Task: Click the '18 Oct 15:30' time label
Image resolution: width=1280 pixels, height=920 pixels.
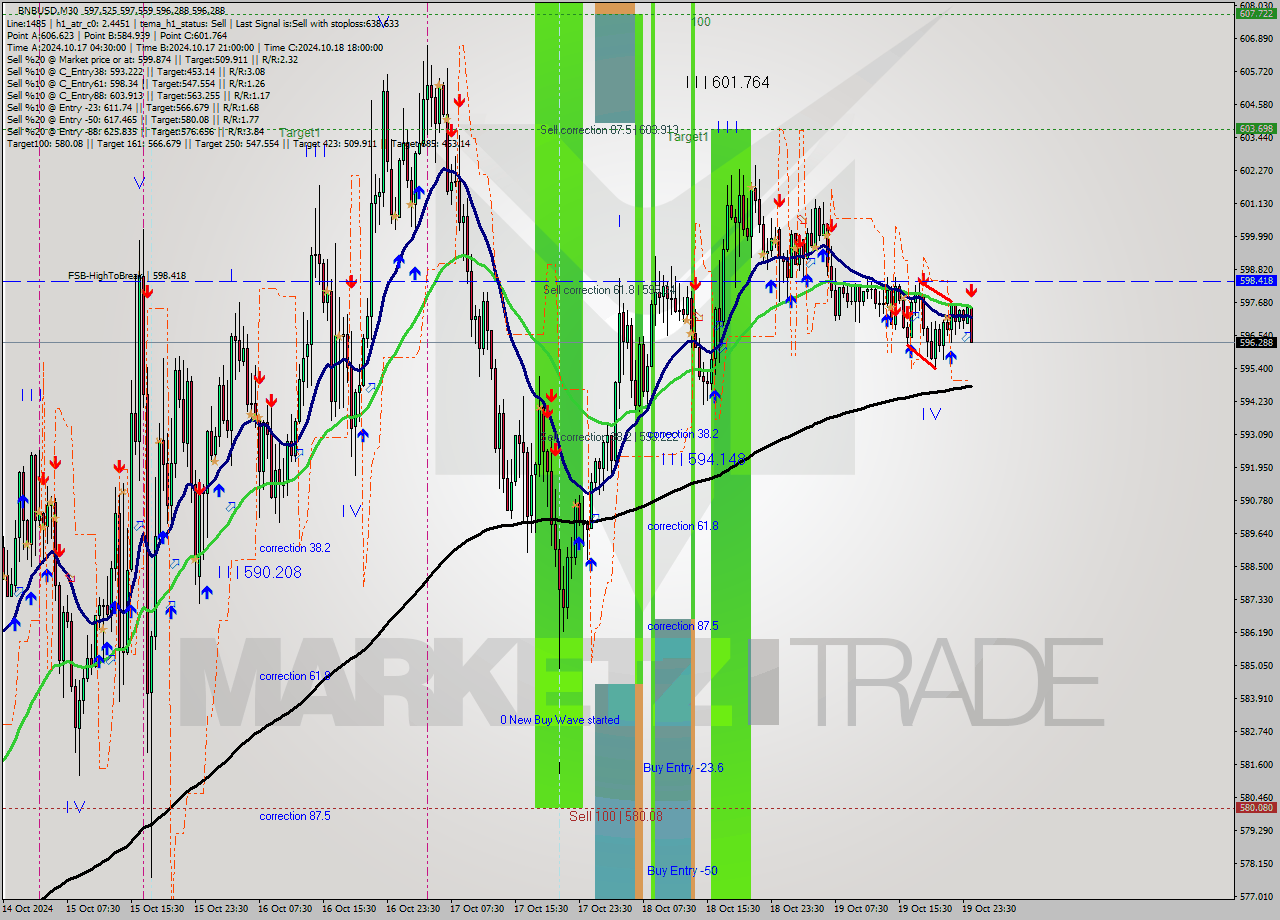Action: tap(733, 909)
